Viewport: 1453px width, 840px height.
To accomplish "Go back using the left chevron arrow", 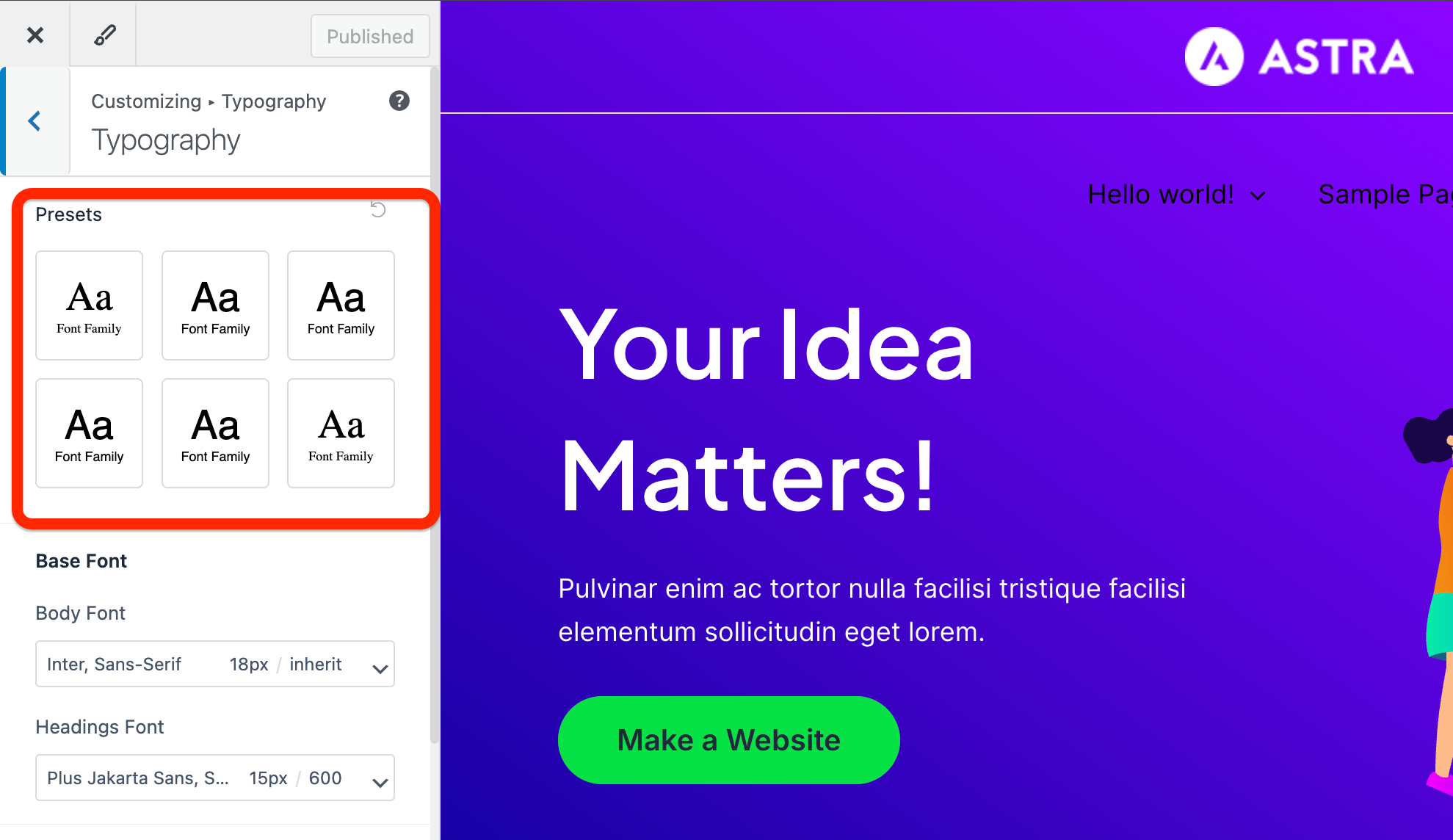I will coord(35,121).
